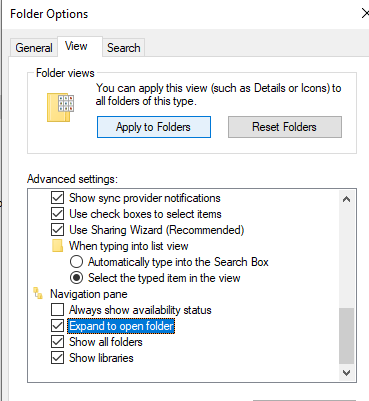
Task: Open the Search tab
Action: (123, 48)
